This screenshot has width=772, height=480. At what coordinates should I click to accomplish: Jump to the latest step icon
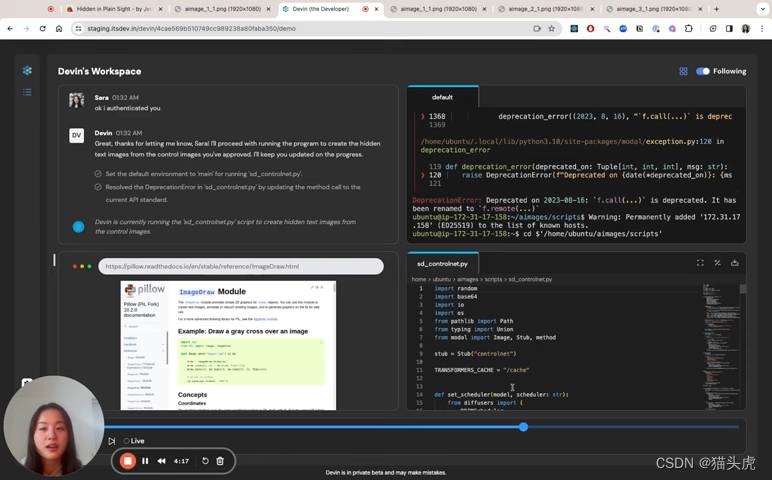(112, 441)
